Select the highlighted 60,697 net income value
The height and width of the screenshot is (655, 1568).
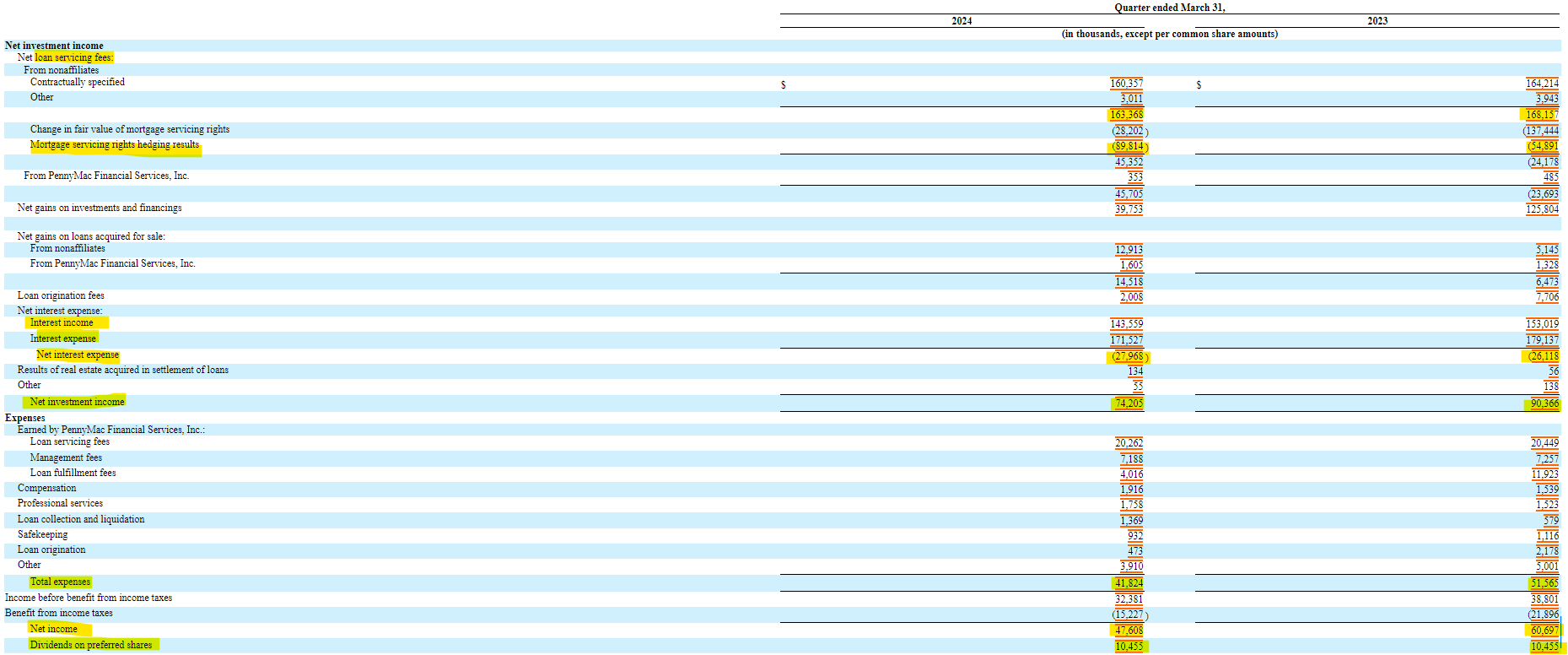(x=1544, y=631)
